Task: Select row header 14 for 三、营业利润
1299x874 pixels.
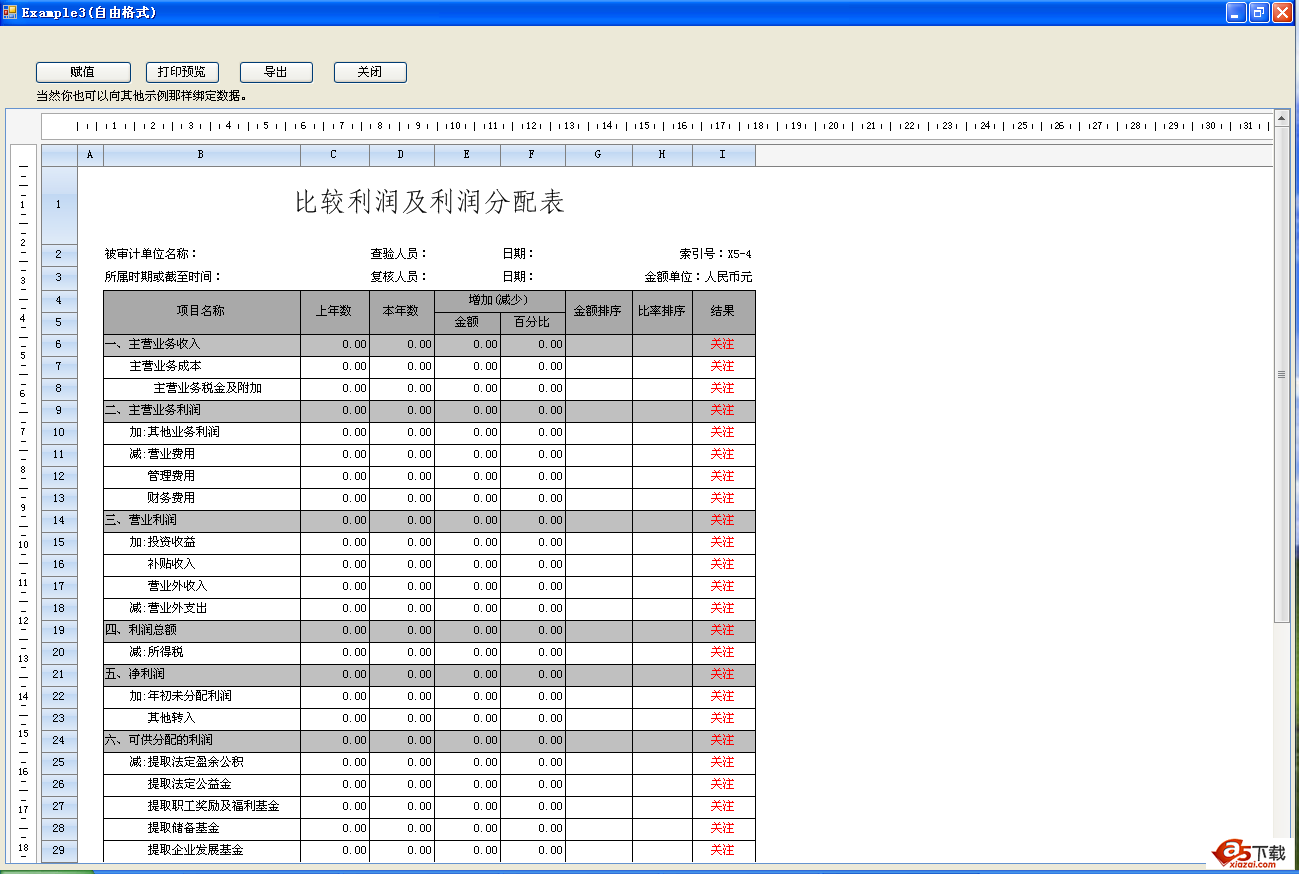Action: point(58,520)
